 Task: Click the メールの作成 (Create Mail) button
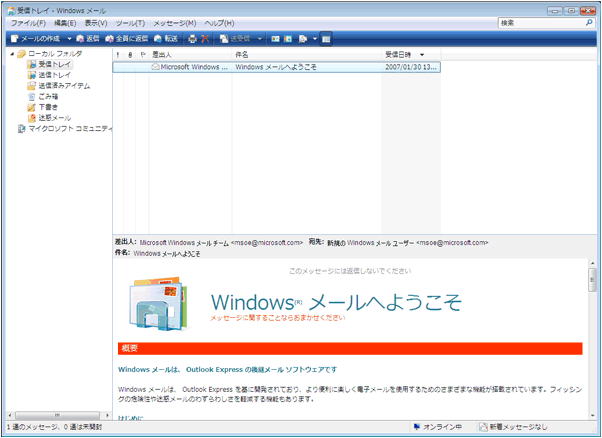click(35, 39)
